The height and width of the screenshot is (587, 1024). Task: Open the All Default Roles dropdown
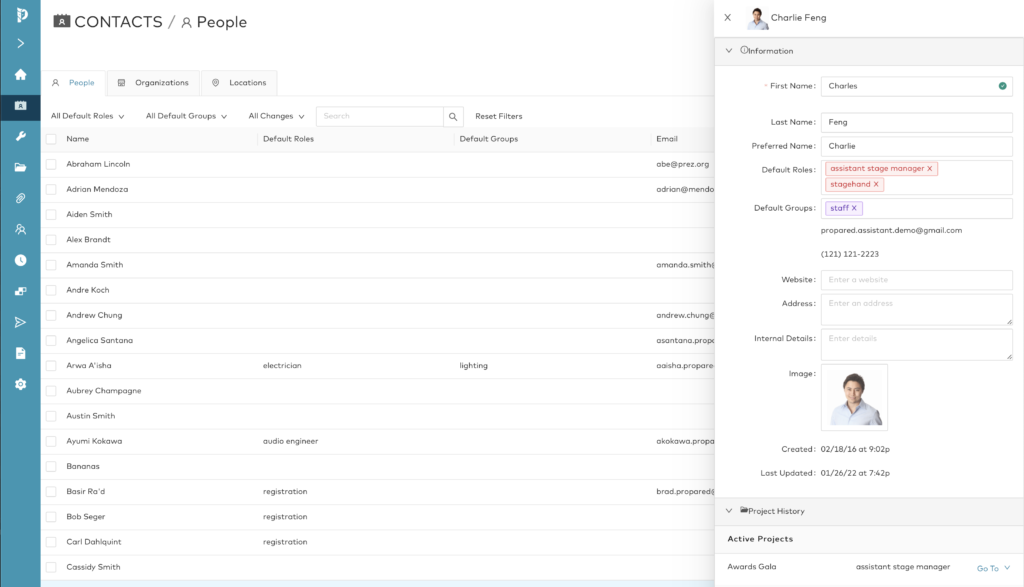coord(87,116)
